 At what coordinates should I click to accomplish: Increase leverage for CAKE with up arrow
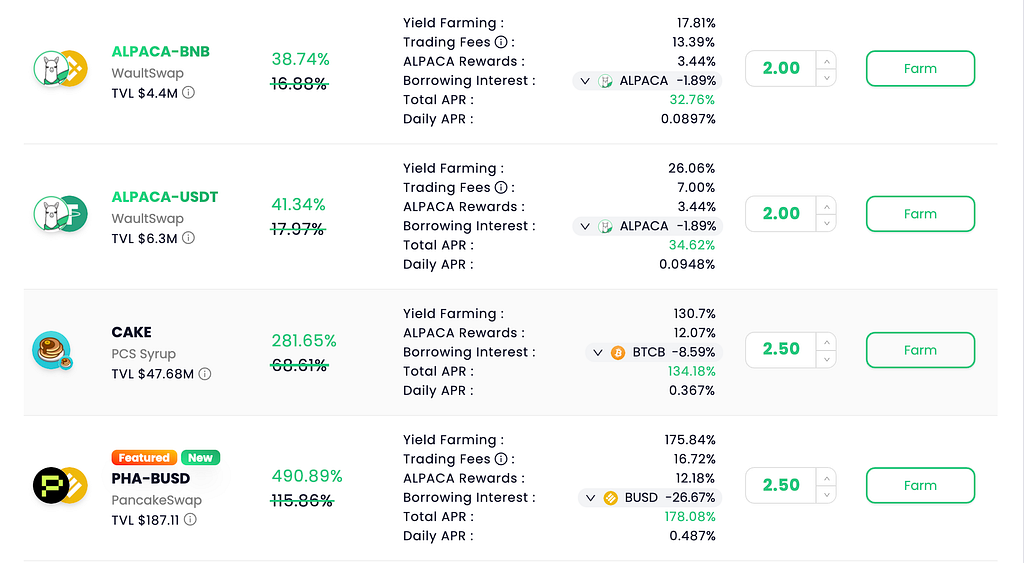[x=826, y=342]
